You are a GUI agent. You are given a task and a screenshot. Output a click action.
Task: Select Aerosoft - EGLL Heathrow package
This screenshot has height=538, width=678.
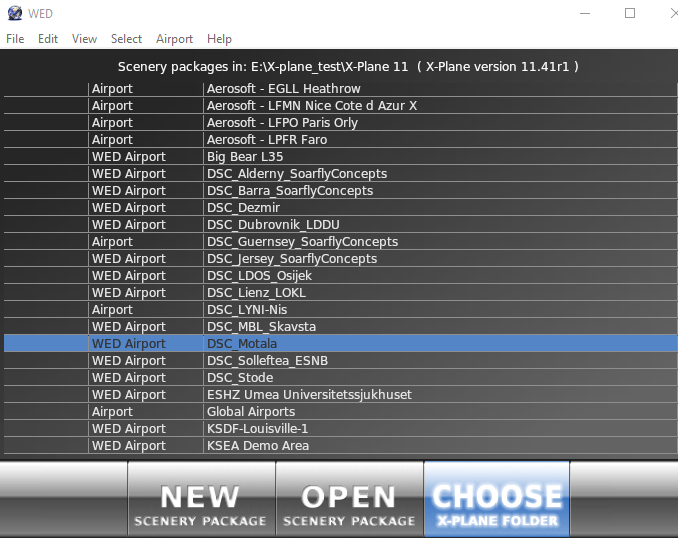(341, 89)
